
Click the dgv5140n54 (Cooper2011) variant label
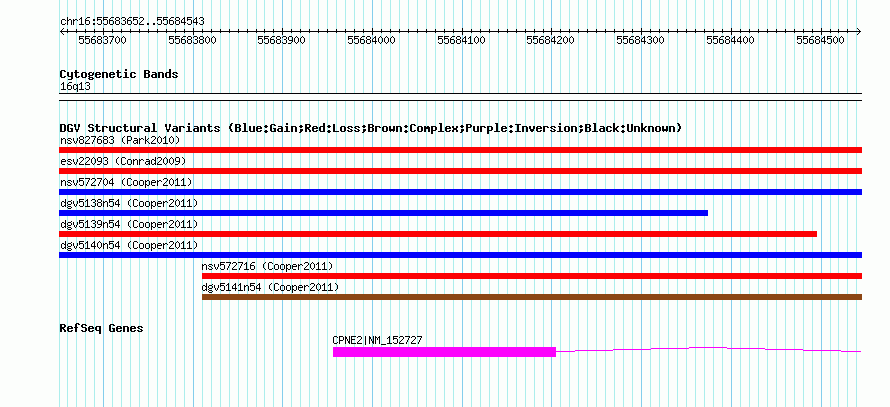tap(129, 245)
